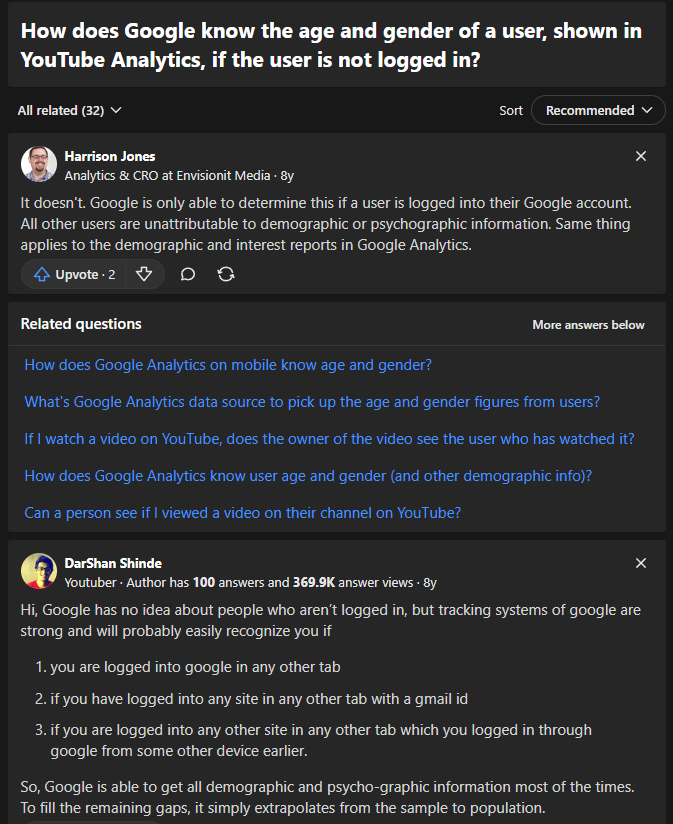Dismiss DarShan Shinde's answer with the X
The width and height of the screenshot is (673, 824).
(641, 563)
